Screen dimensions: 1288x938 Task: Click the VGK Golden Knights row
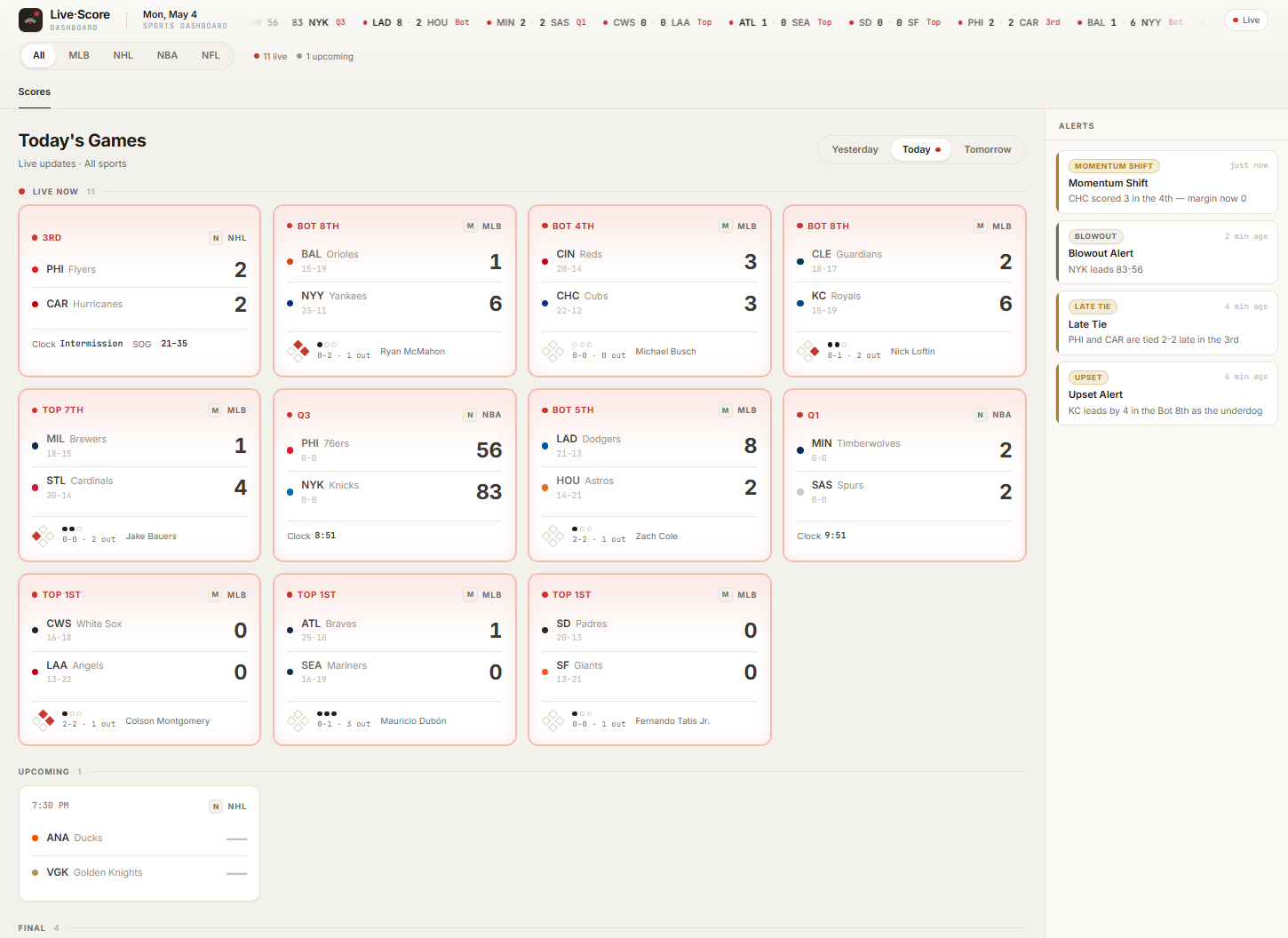pyautogui.click(x=139, y=872)
